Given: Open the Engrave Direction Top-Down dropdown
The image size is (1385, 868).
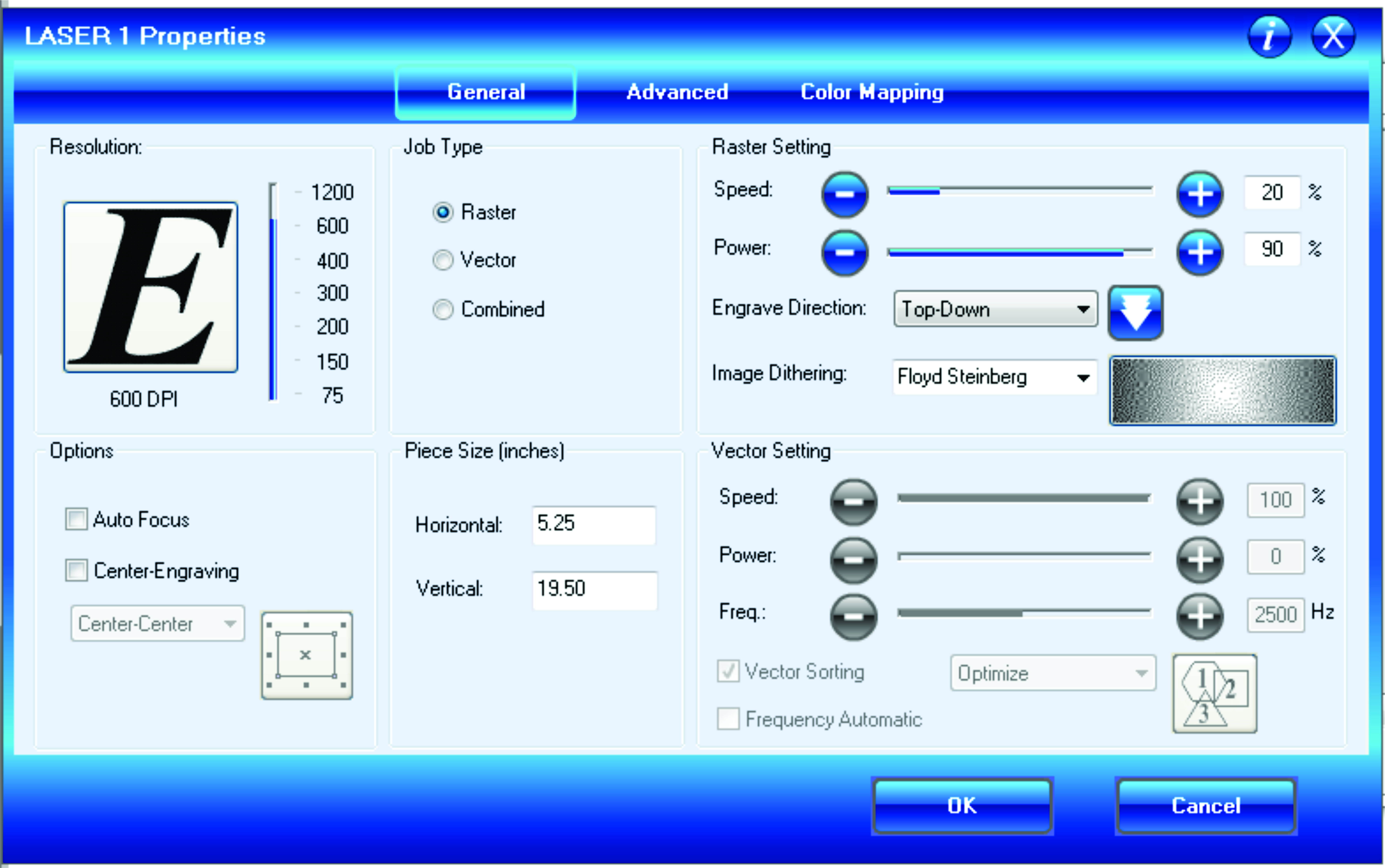Looking at the screenshot, I should coord(996,309).
